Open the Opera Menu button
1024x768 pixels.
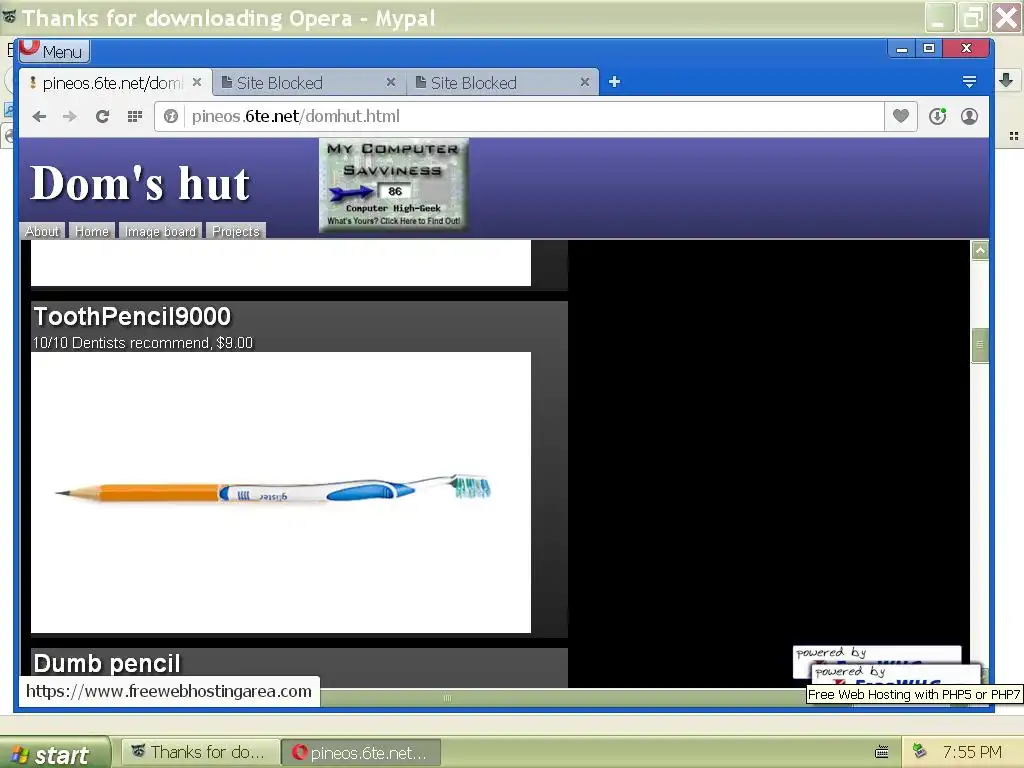point(54,51)
